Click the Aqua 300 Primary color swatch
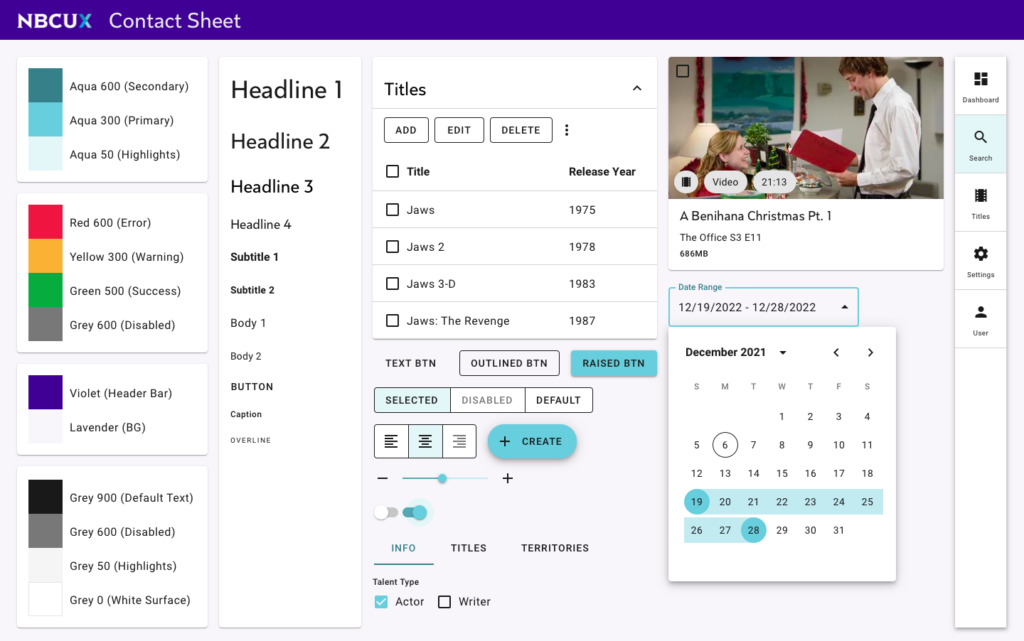 [45, 120]
